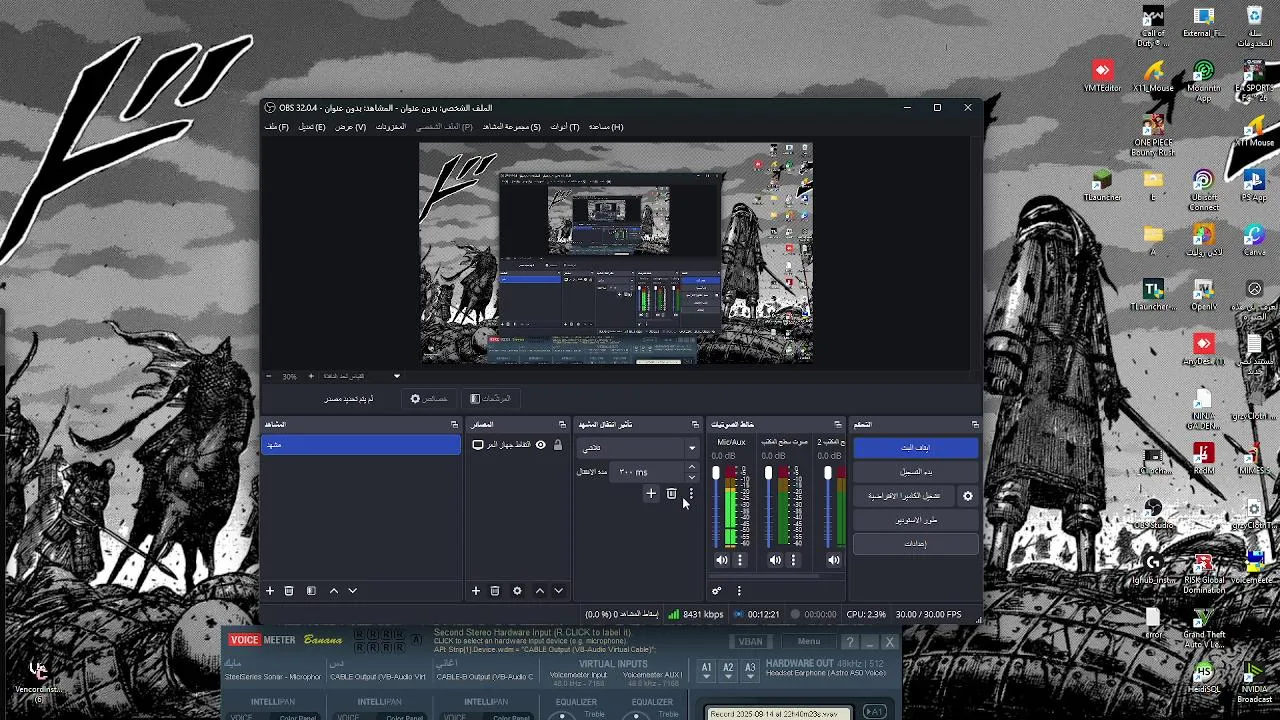1280x720 pixels.
Task: Open Tools (T) menu in OBS
Action: click(x=565, y=127)
